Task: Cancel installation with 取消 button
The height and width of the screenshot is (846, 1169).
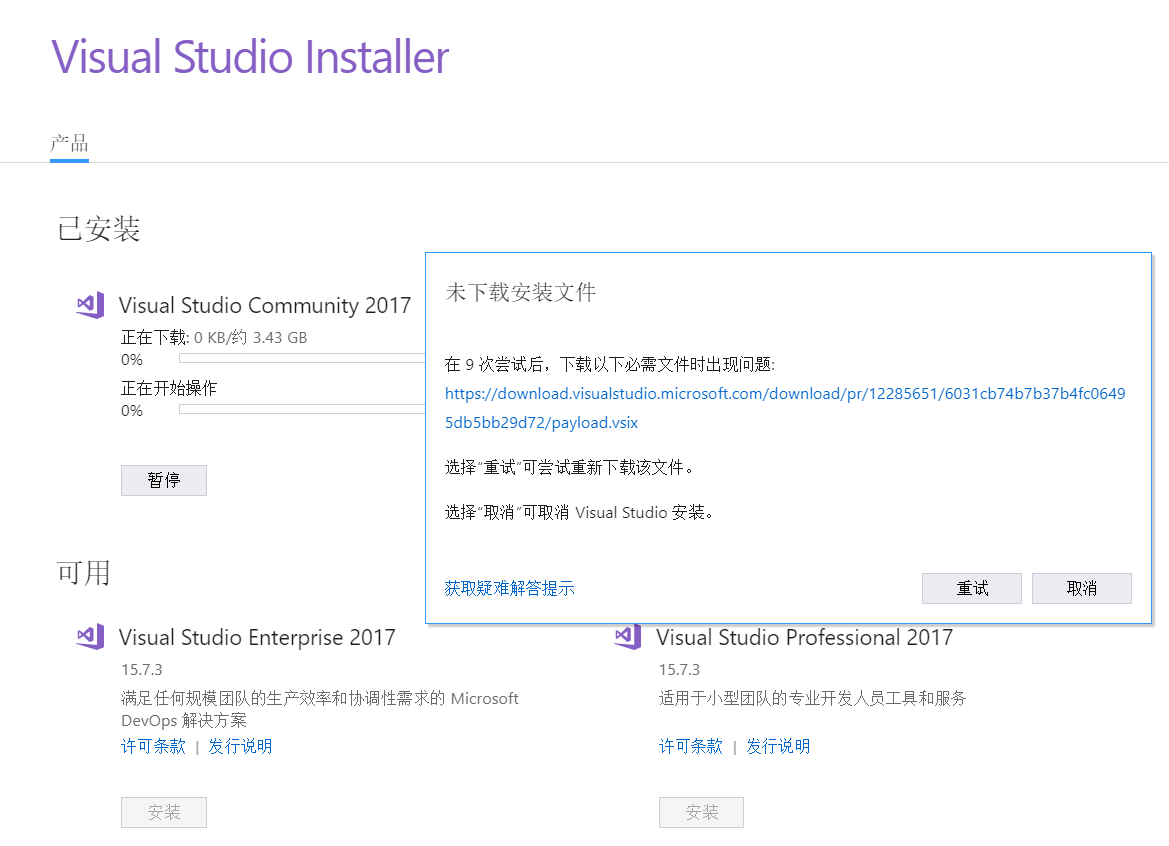Action: [x=1082, y=588]
